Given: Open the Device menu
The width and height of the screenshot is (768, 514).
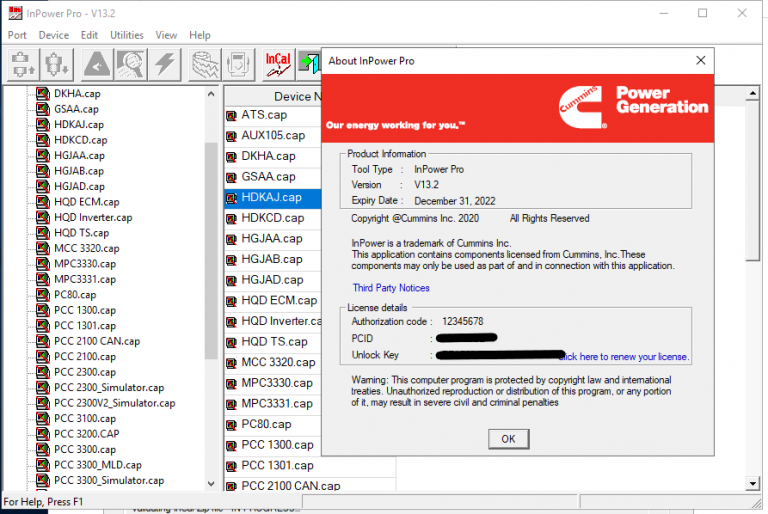Looking at the screenshot, I should [x=54, y=35].
